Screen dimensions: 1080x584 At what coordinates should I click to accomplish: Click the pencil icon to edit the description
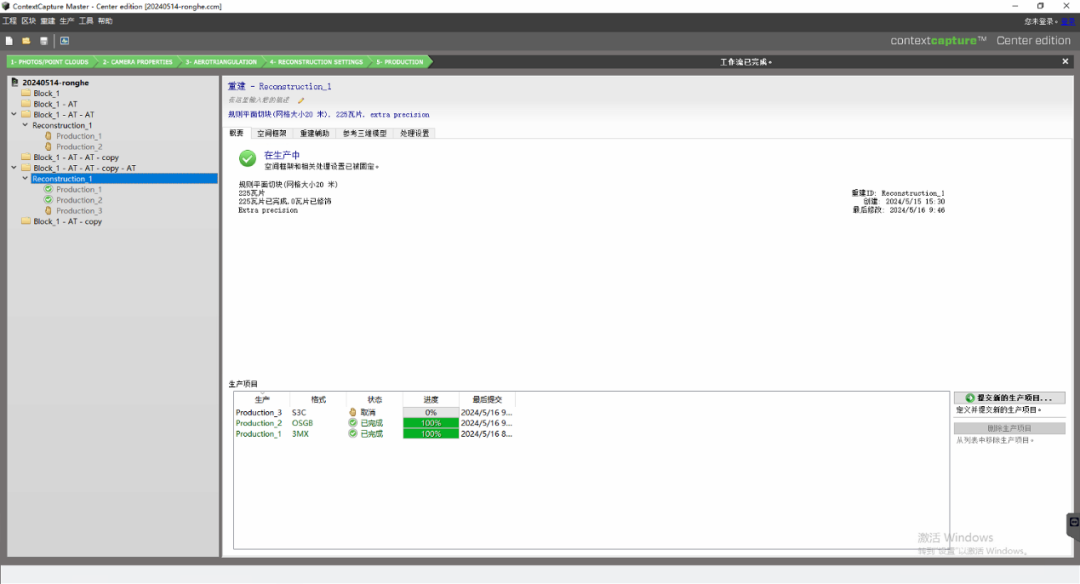pyautogui.click(x=301, y=101)
